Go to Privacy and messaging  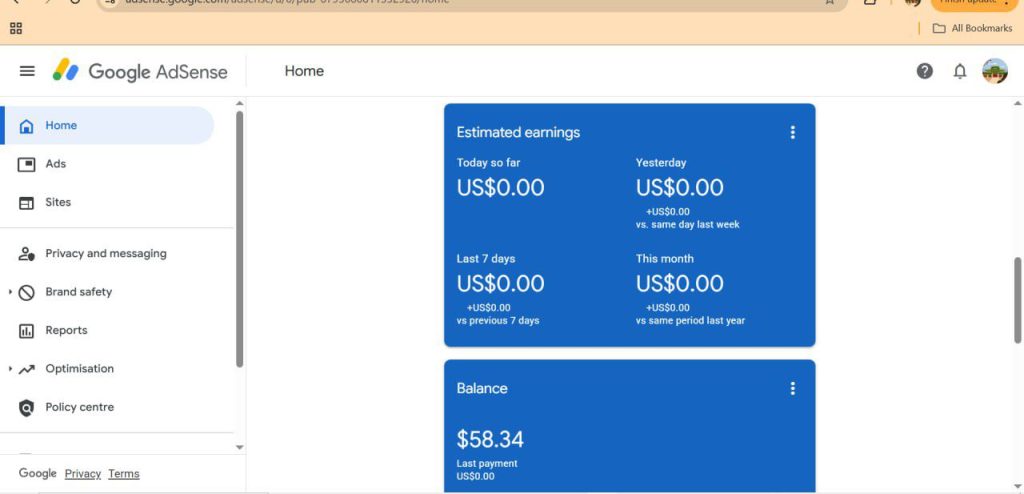coord(105,254)
